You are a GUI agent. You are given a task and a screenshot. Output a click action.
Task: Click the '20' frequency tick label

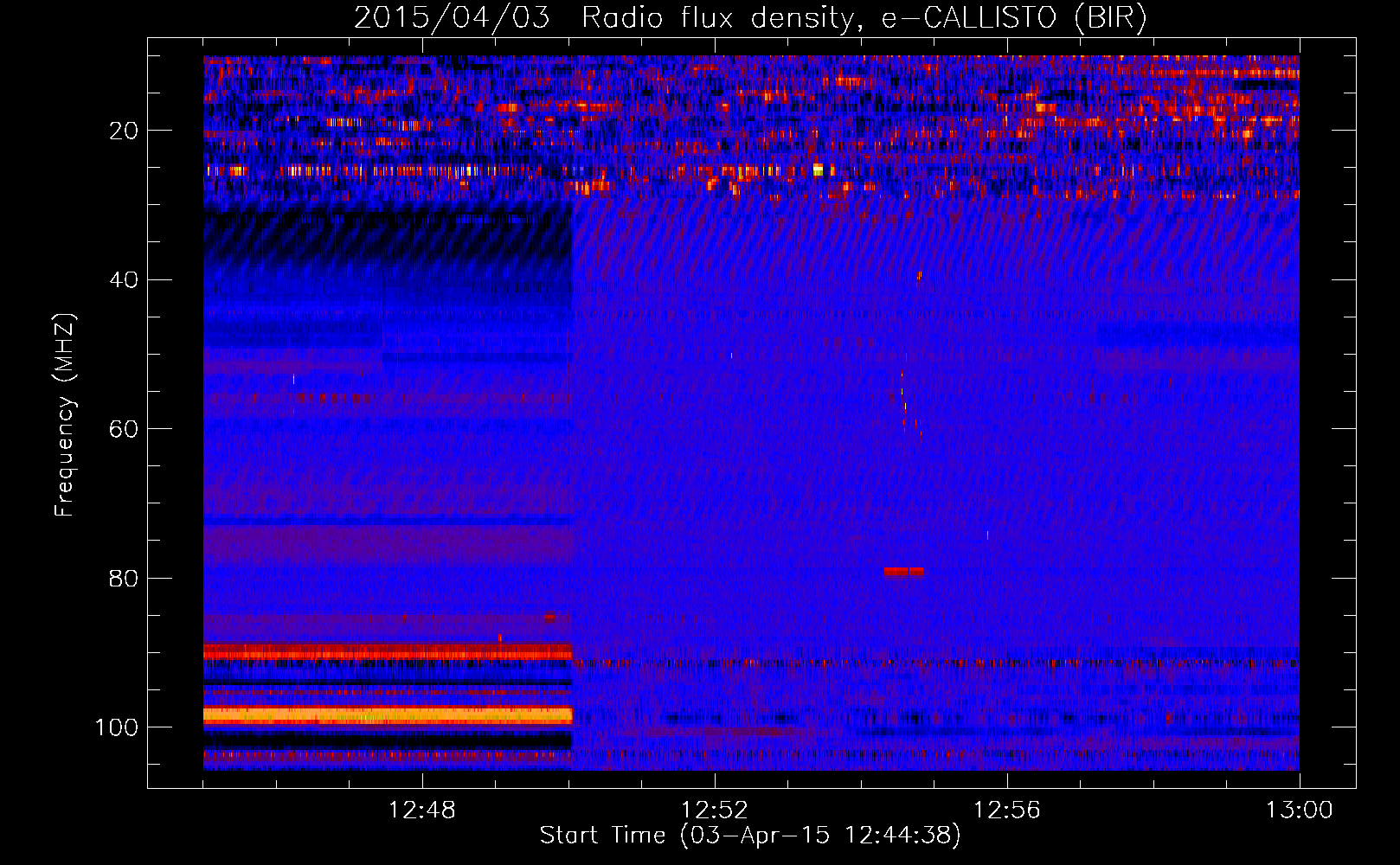coord(125,131)
